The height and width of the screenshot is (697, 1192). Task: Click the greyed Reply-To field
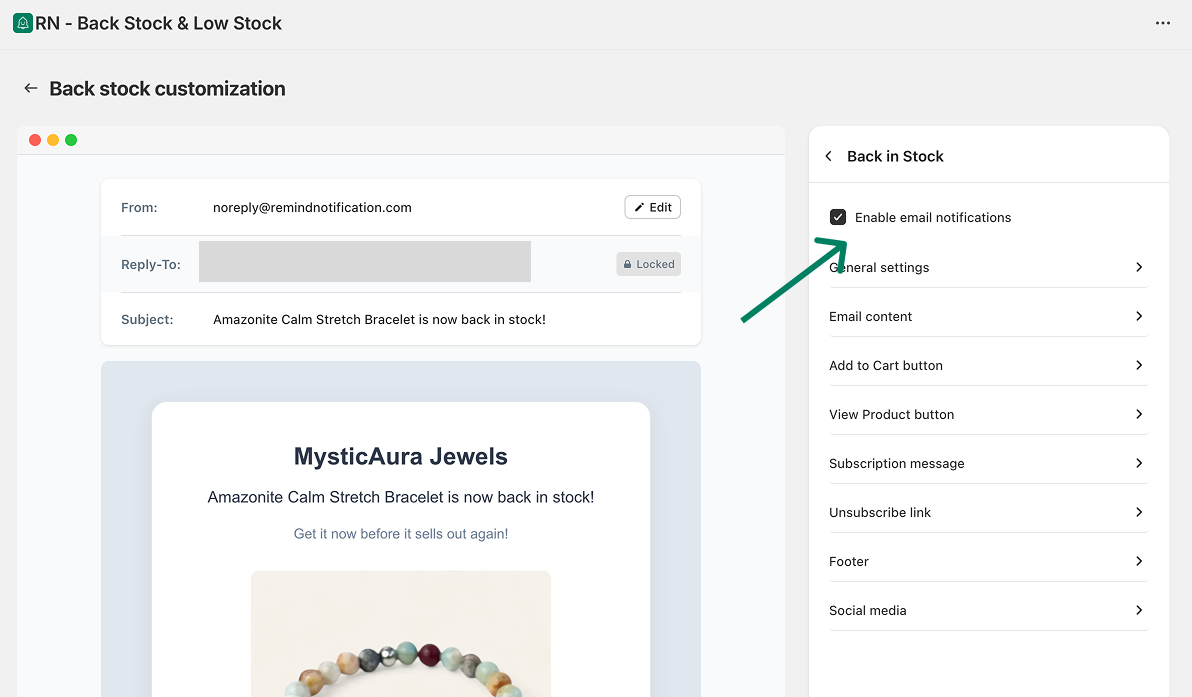(x=364, y=262)
